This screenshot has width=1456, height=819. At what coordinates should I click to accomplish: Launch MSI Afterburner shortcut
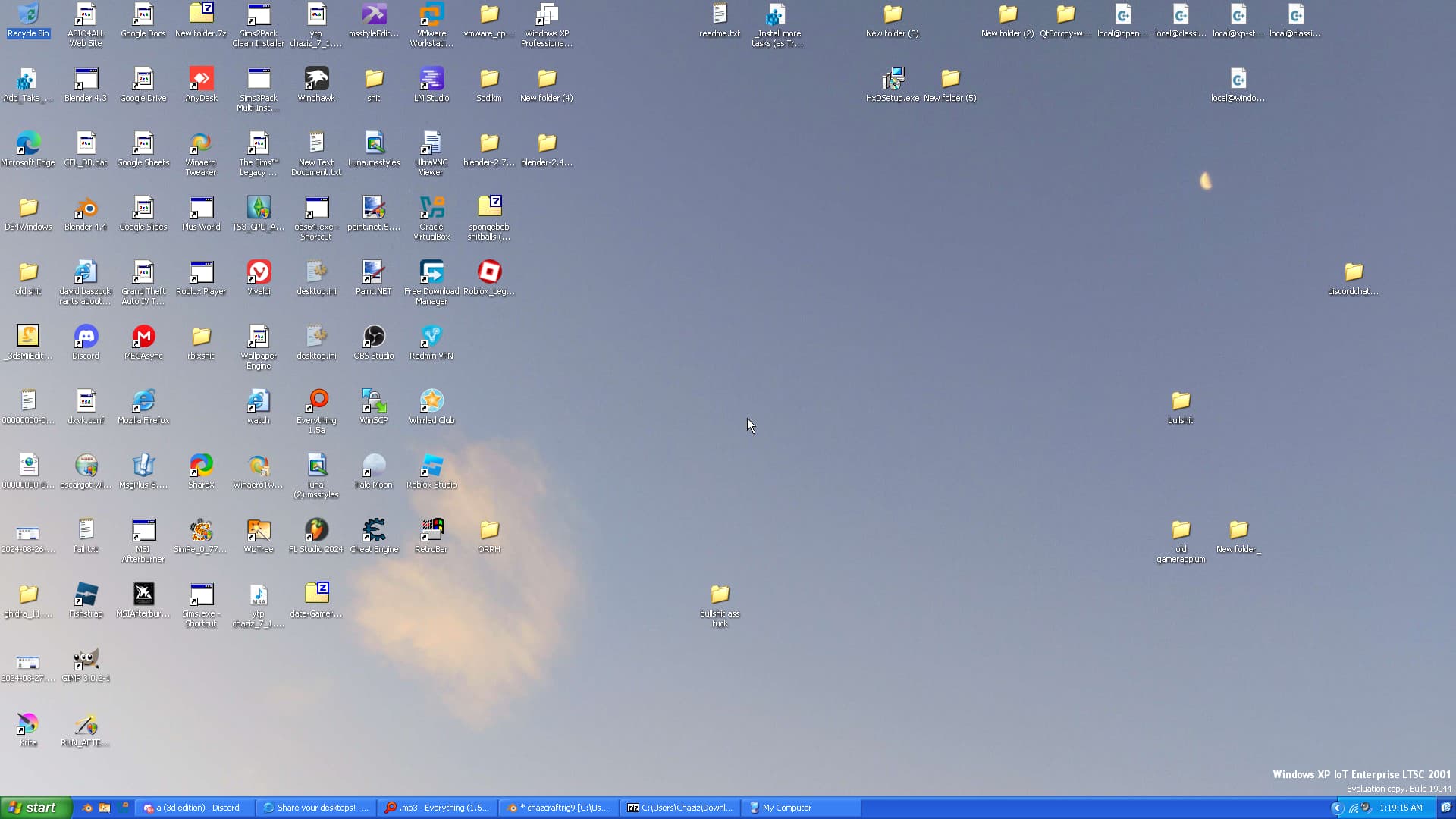[x=143, y=541]
